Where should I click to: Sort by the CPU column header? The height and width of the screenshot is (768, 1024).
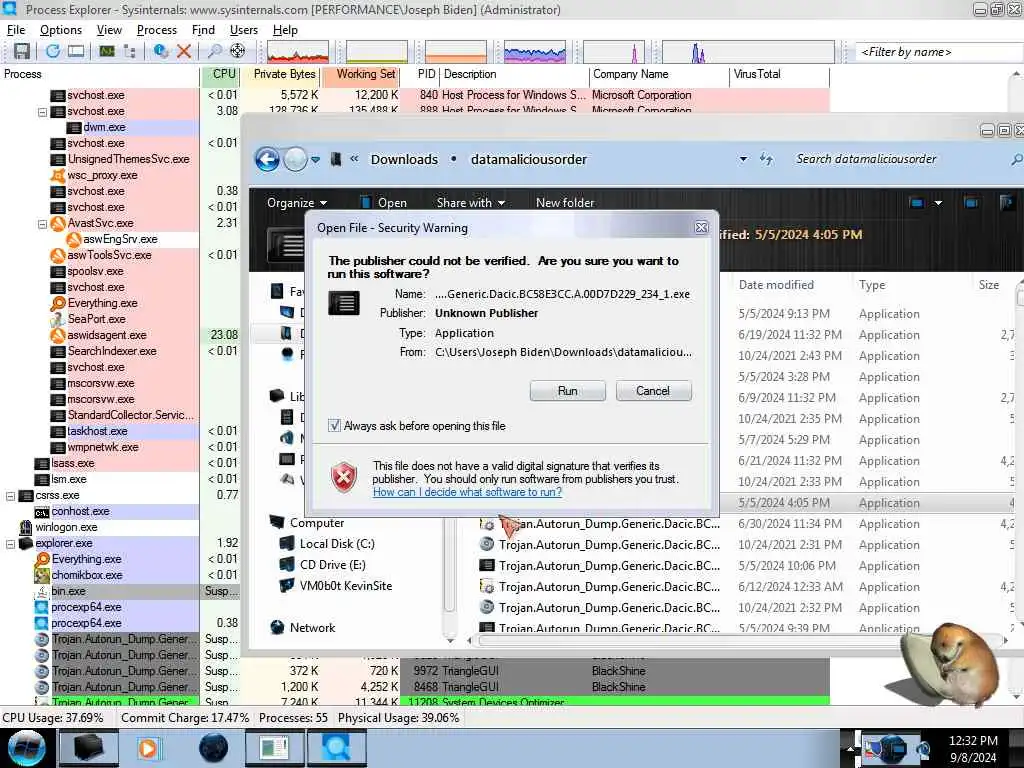221,74
